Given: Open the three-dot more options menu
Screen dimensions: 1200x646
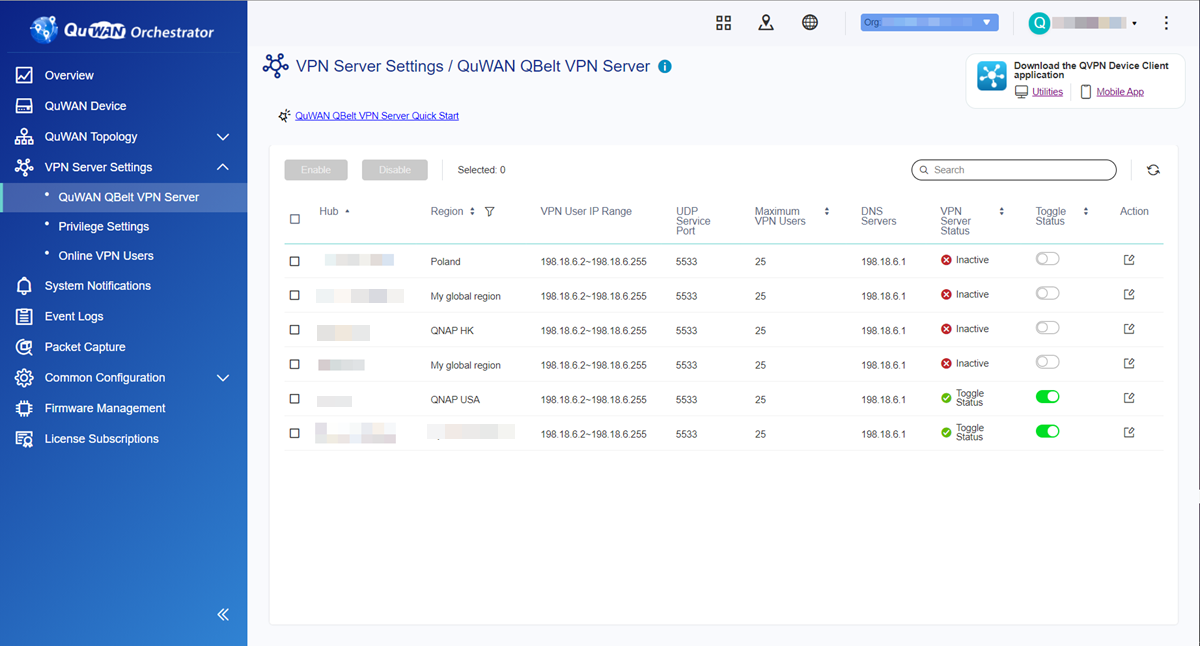Looking at the screenshot, I should [x=1166, y=23].
